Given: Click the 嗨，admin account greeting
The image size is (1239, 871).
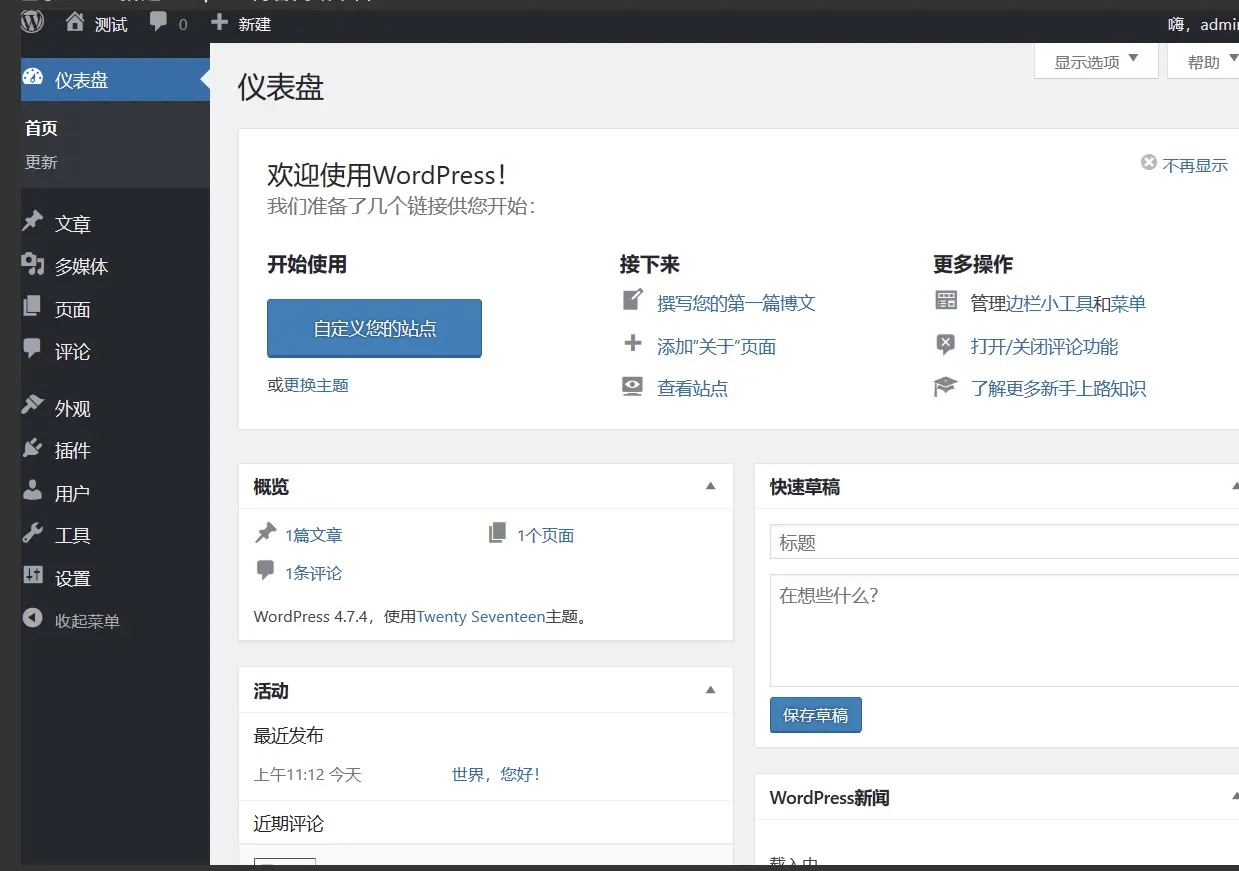Looking at the screenshot, I should pyautogui.click(x=1203, y=24).
